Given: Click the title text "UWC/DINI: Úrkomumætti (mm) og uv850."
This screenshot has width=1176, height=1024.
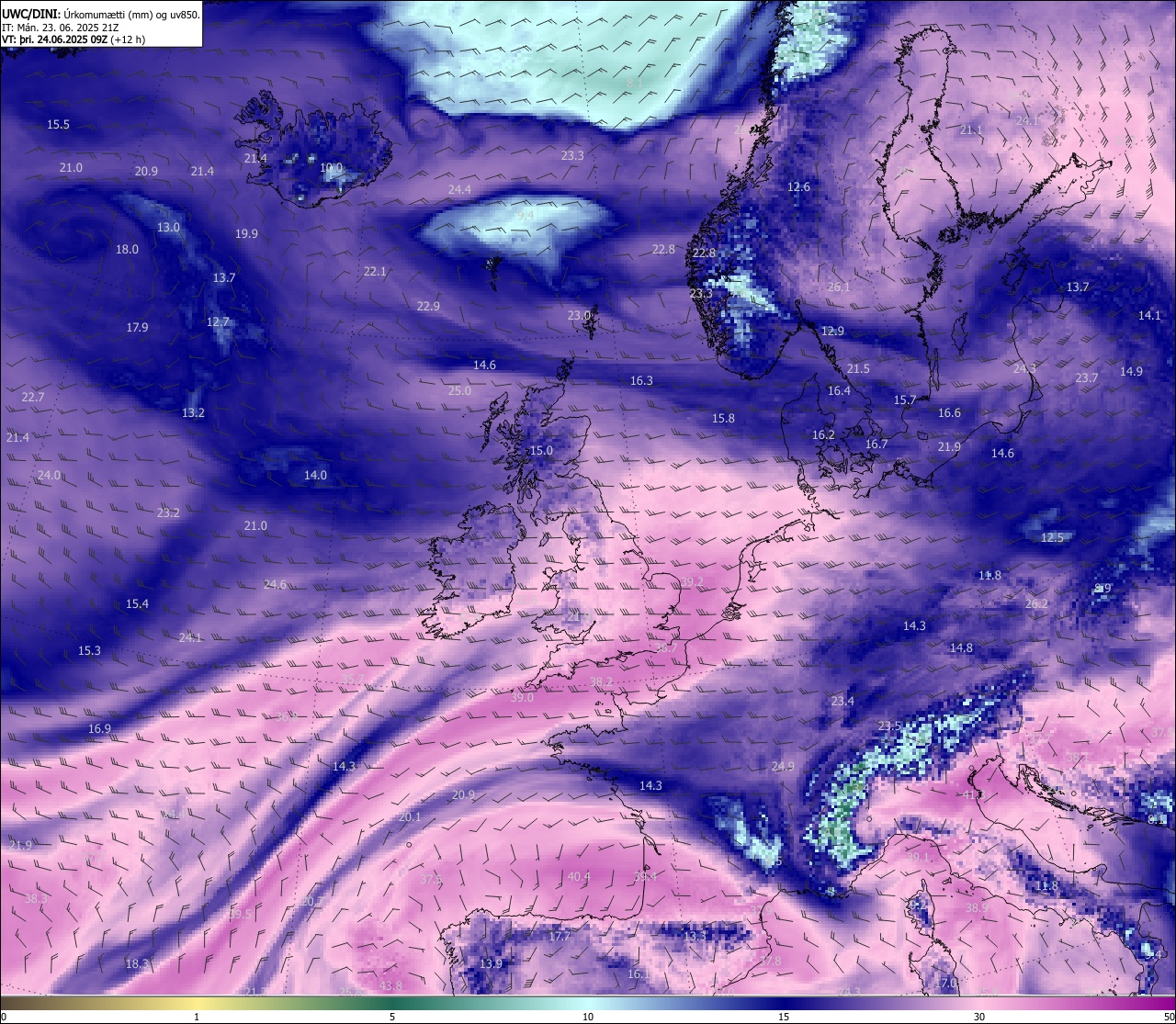Looking at the screenshot, I should coord(101,14).
